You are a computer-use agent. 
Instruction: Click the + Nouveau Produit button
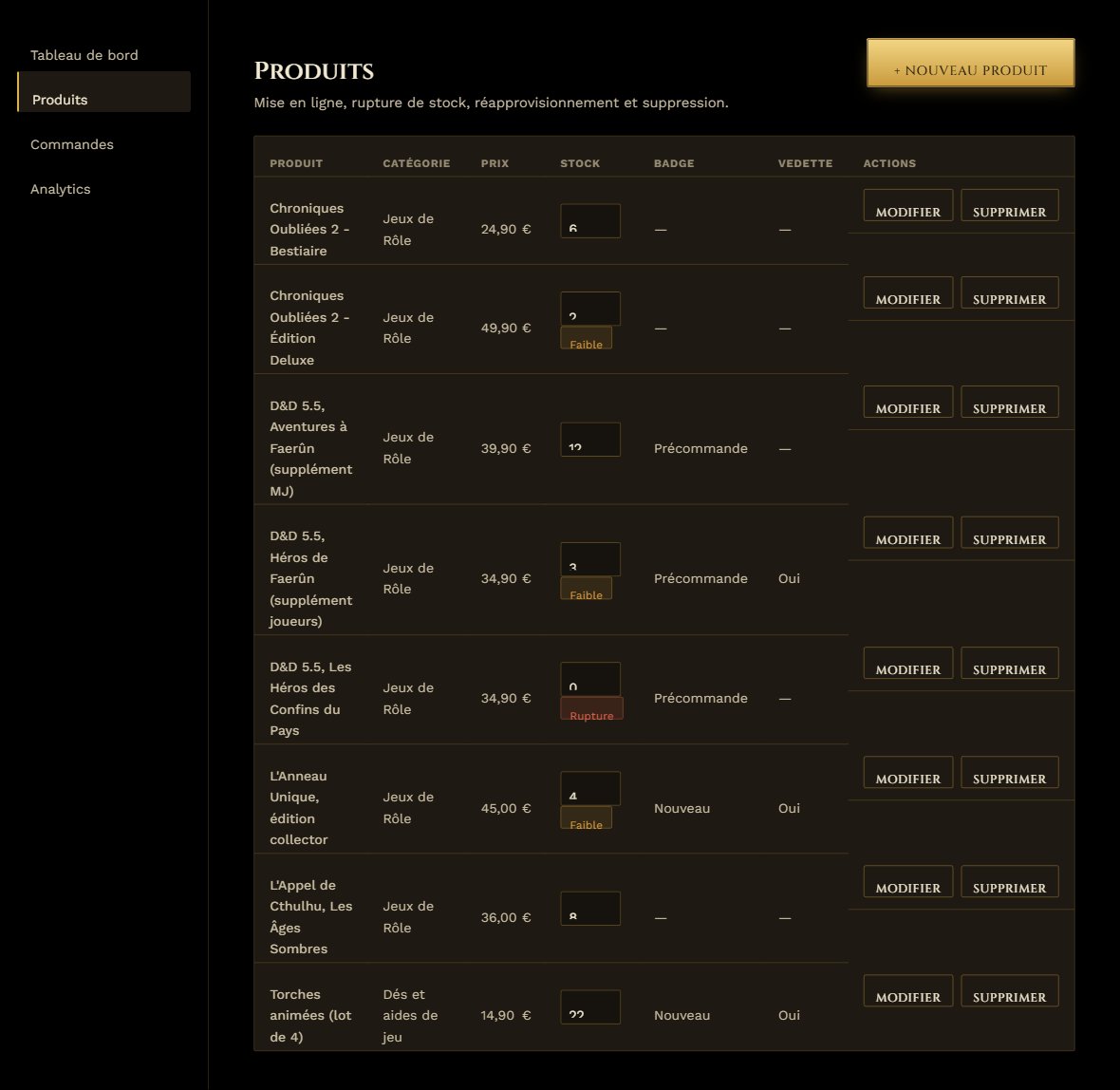click(970, 63)
